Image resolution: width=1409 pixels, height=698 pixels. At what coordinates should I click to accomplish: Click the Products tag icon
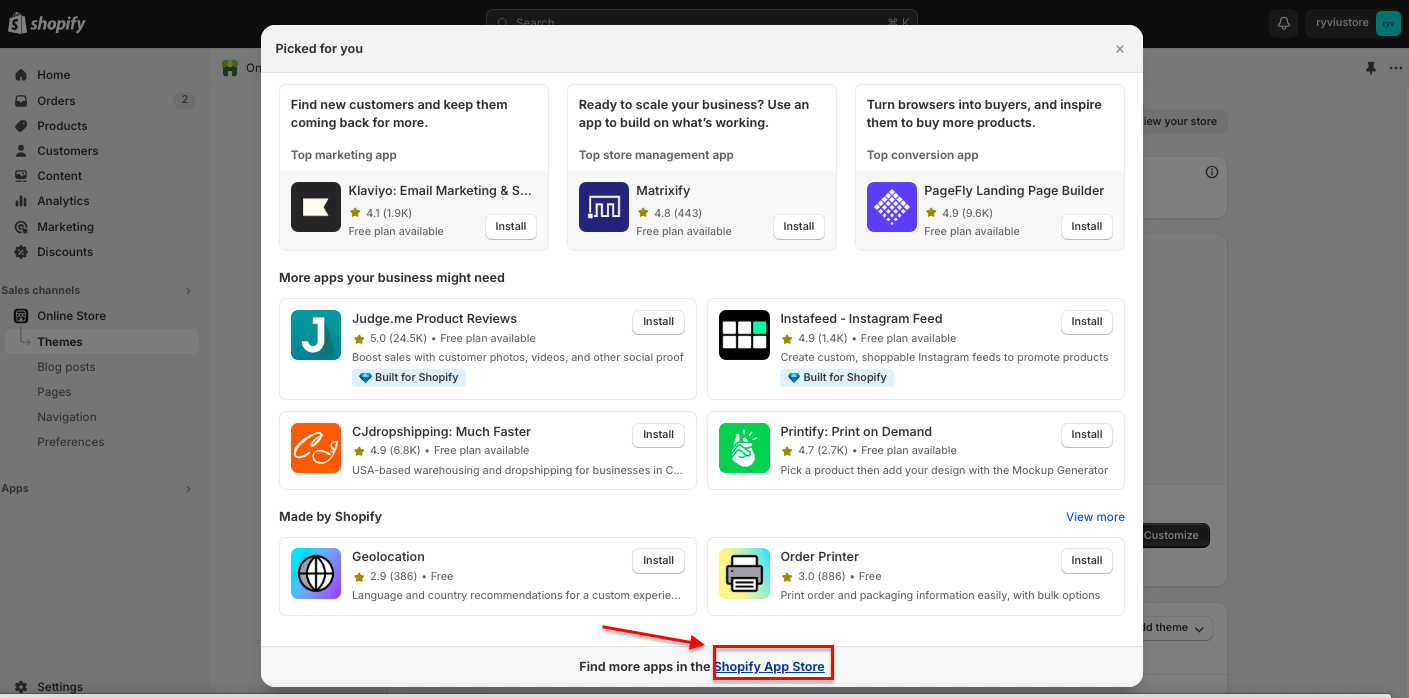(x=21, y=126)
